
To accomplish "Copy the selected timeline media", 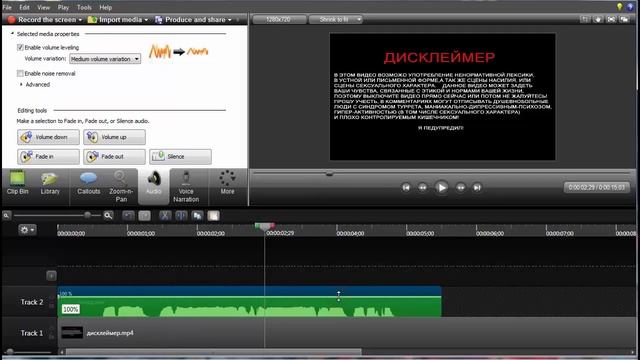I will pos(198,216).
